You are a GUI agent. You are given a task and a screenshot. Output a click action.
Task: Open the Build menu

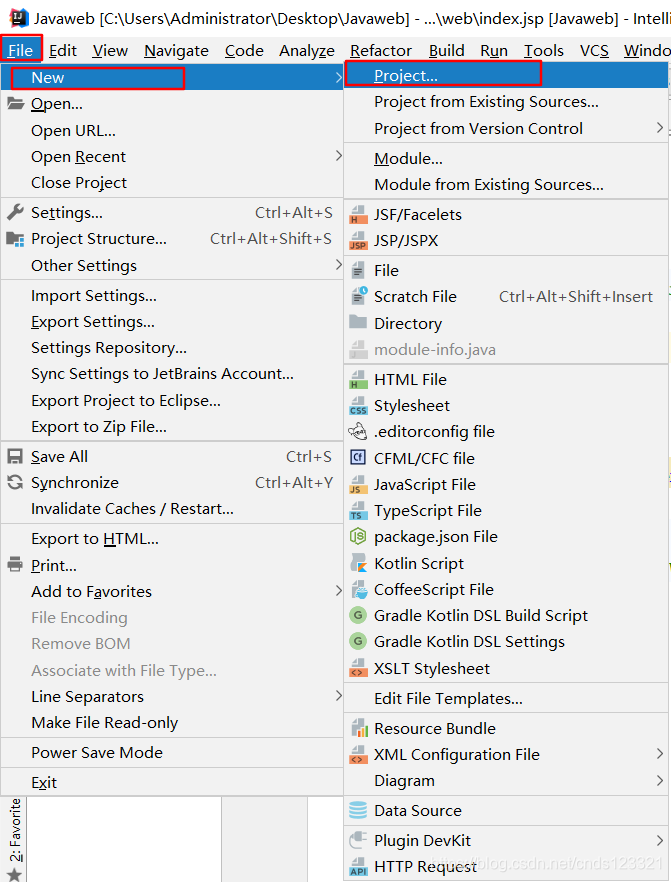447,51
